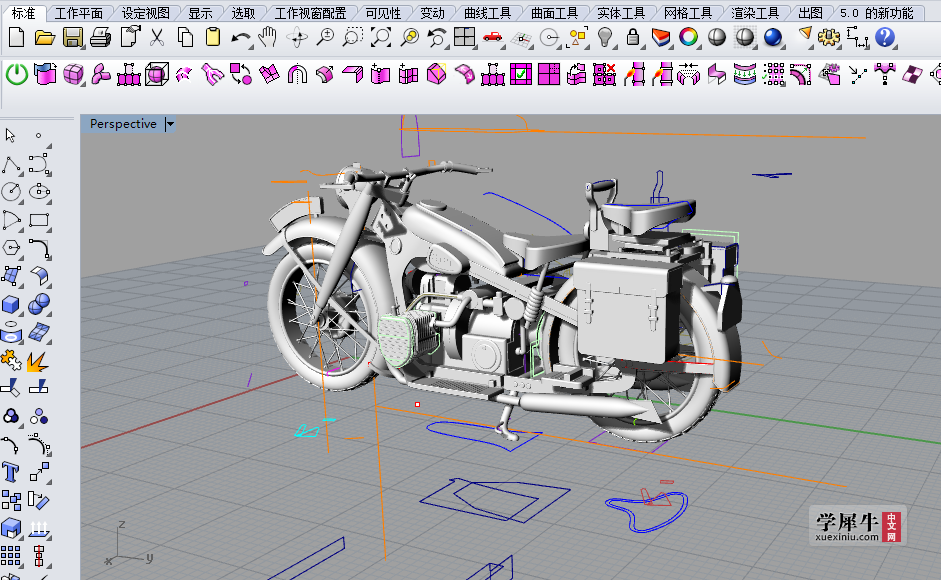Click the pink arch bridge icon
Screen dimensions: 941x580
pos(297,74)
